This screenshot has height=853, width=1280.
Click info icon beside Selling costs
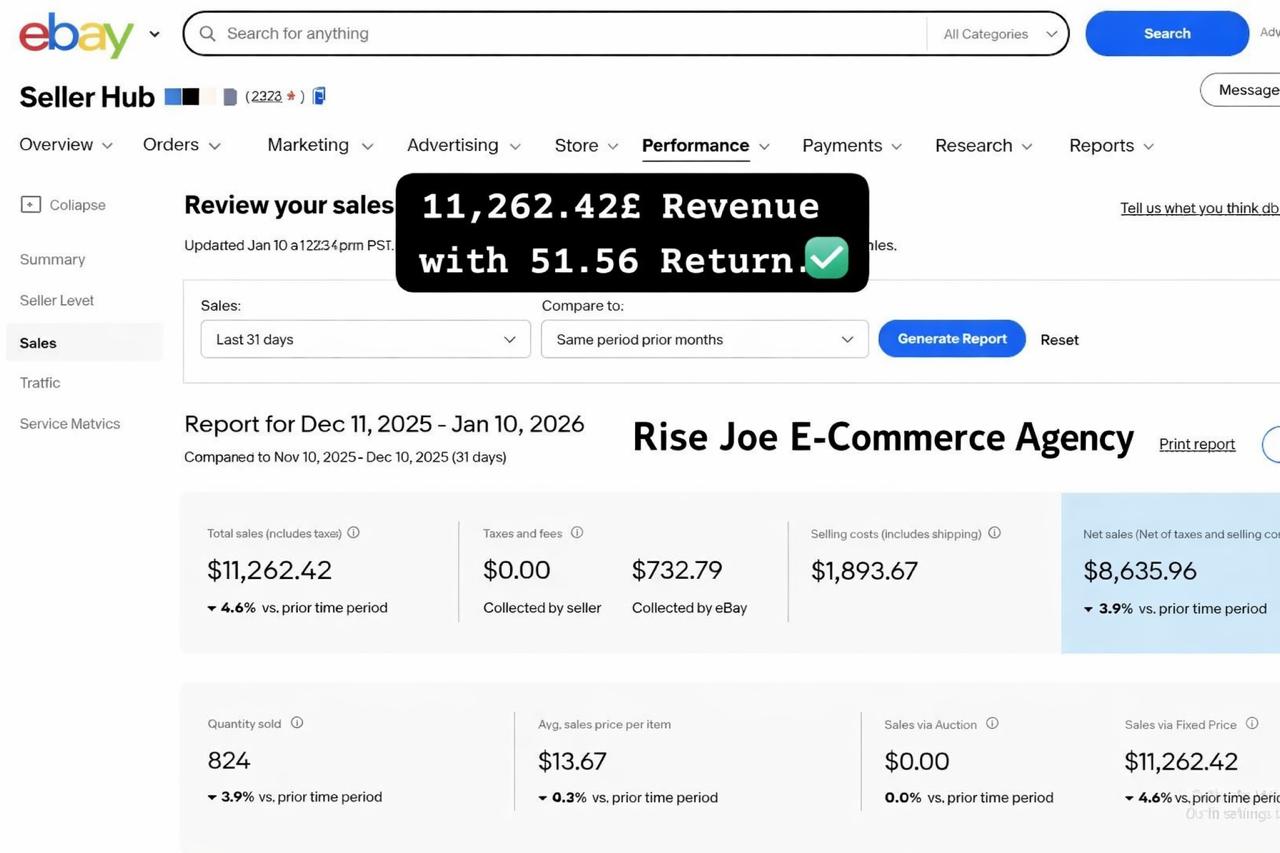tap(994, 533)
